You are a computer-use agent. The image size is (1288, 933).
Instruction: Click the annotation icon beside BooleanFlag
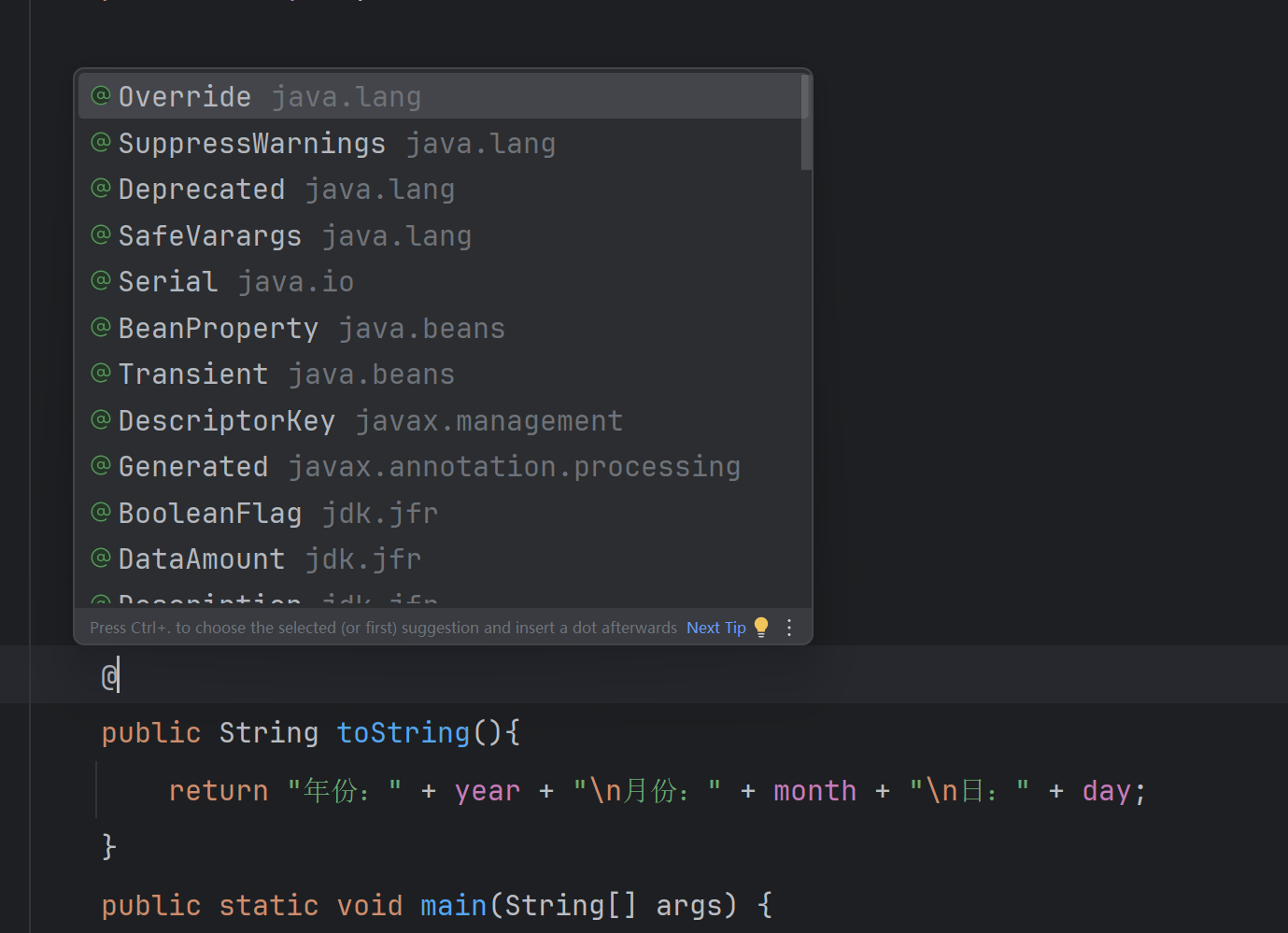point(101,512)
